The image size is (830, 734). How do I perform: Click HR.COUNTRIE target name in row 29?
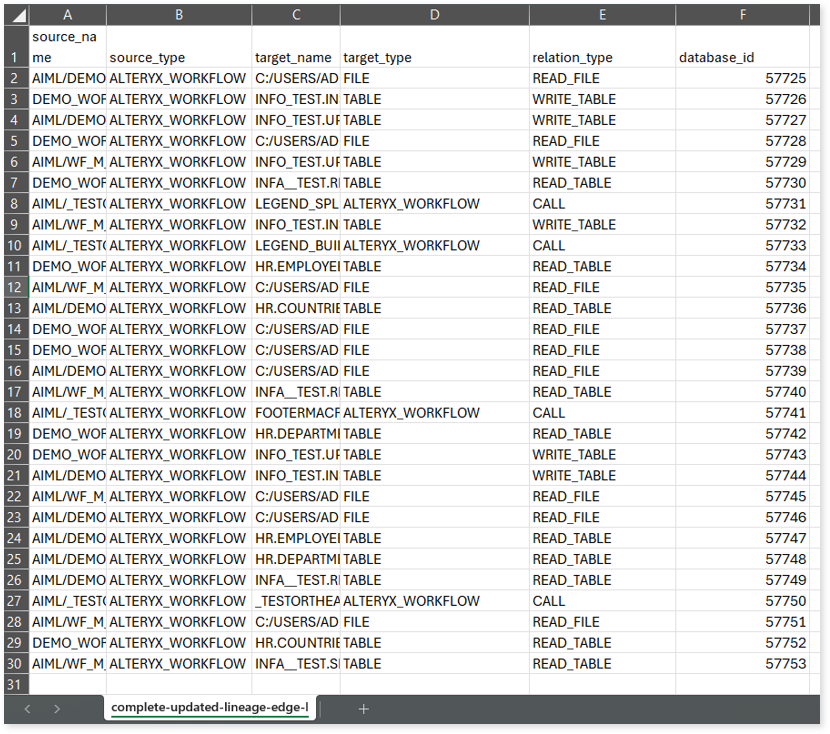coord(296,643)
